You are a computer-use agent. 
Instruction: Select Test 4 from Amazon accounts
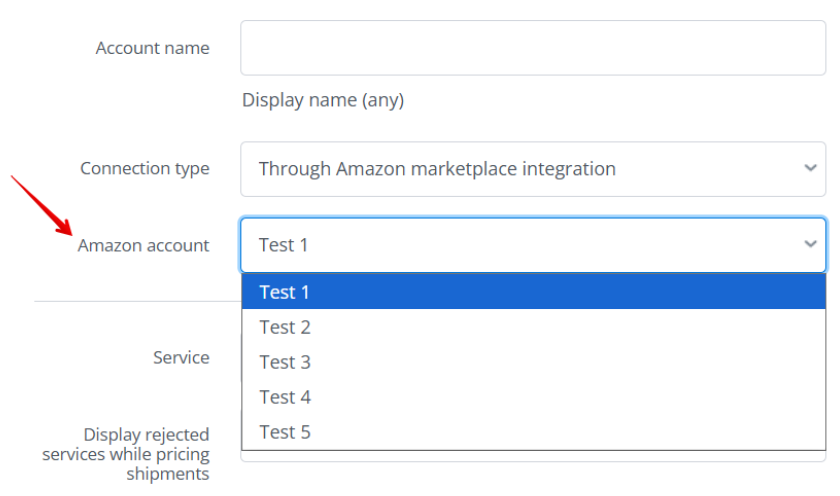click(x=285, y=397)
